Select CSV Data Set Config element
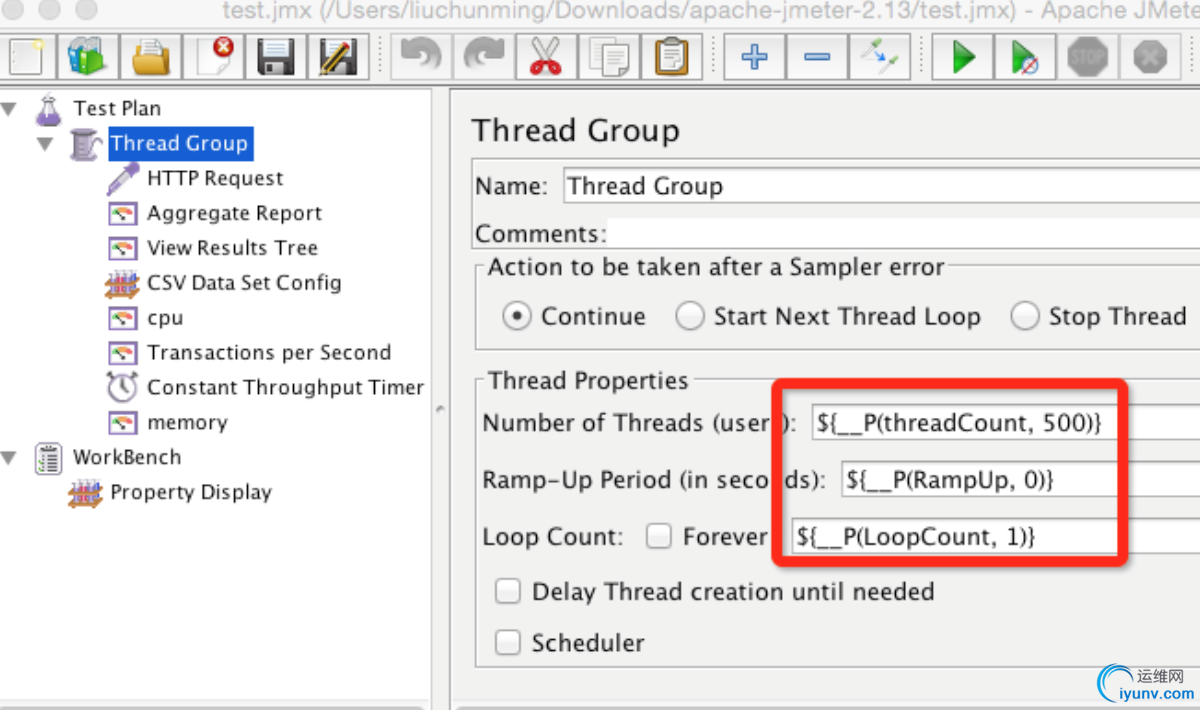The width and height of the screenshot is (1200, 710). (x=244, y=283)
